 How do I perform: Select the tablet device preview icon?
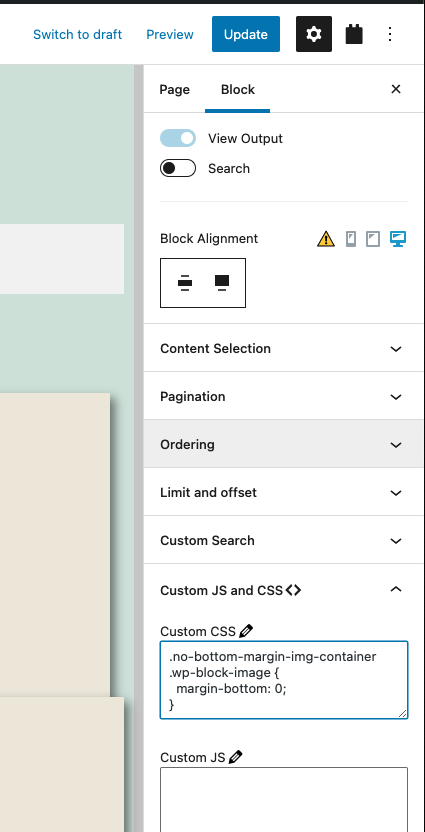373,239
